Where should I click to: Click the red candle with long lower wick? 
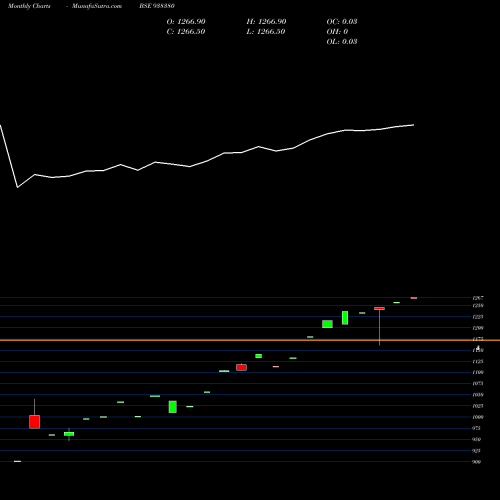(379, 309)
